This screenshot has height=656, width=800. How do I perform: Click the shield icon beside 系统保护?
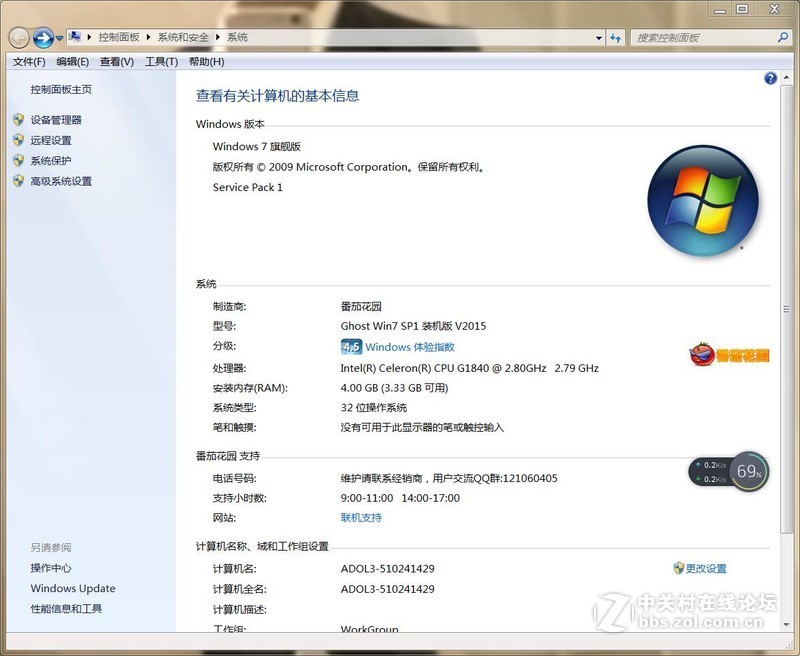[18, 160]
